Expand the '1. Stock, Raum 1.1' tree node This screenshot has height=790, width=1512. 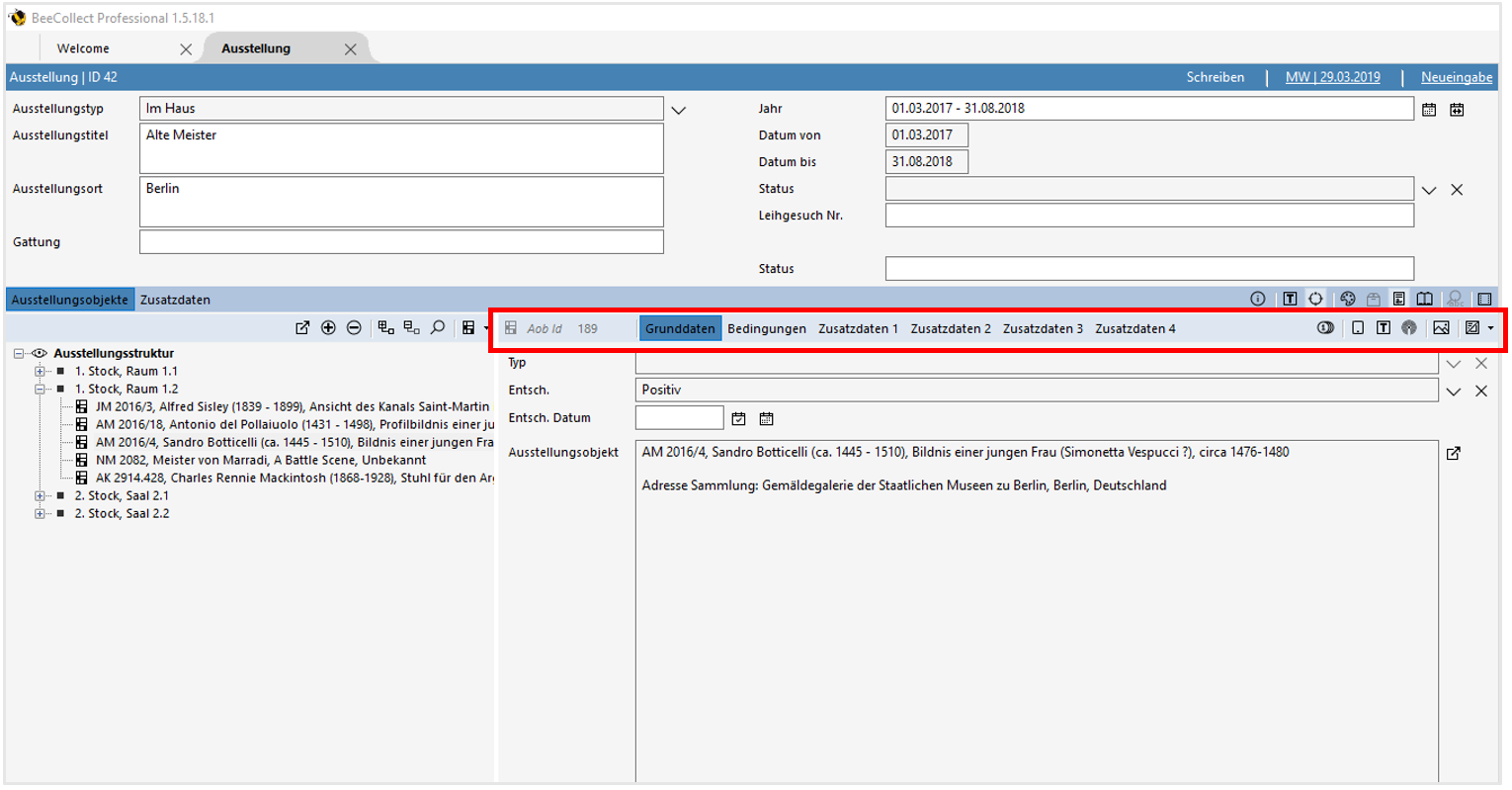(41, 372)
